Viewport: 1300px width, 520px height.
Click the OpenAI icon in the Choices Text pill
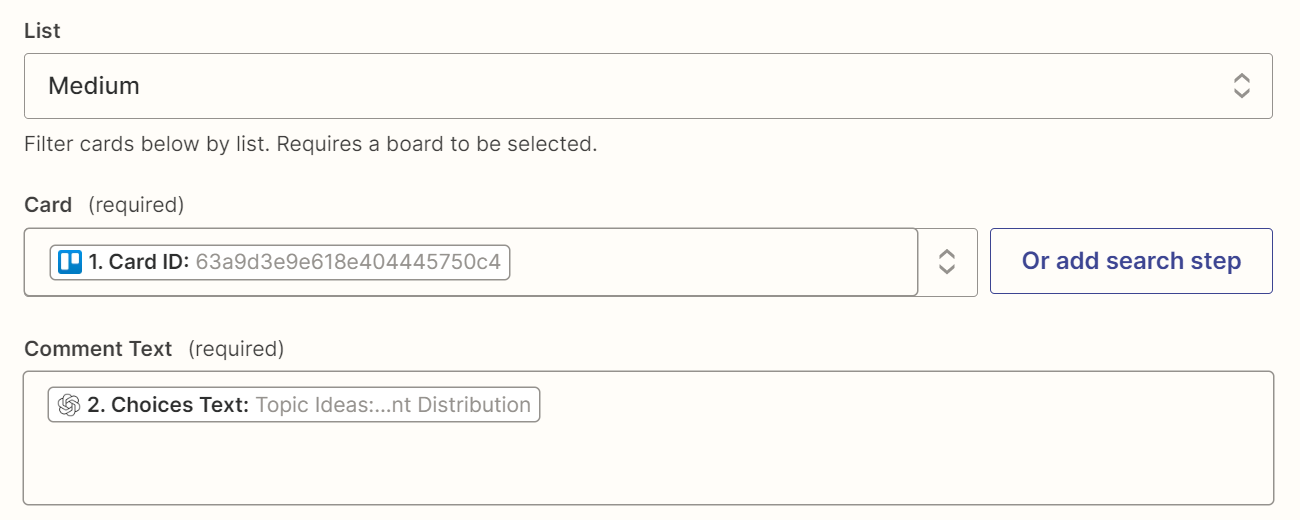(69, 405)
